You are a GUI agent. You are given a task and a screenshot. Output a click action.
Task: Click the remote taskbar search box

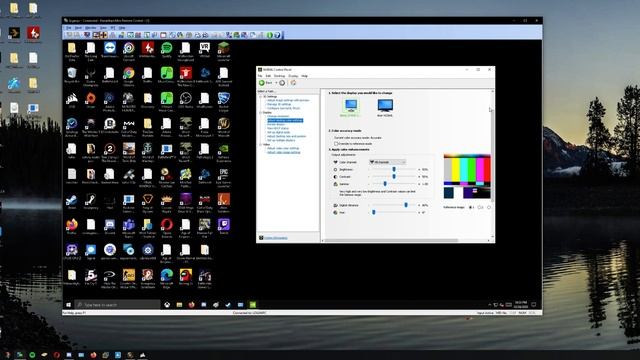118,304
